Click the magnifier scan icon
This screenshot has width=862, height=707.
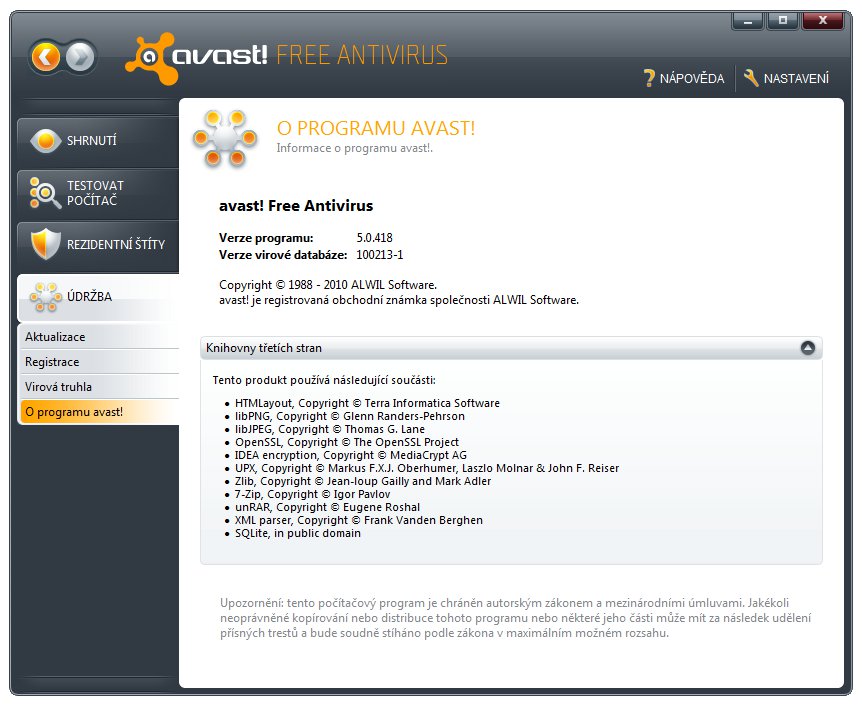(x=45, y=193)
